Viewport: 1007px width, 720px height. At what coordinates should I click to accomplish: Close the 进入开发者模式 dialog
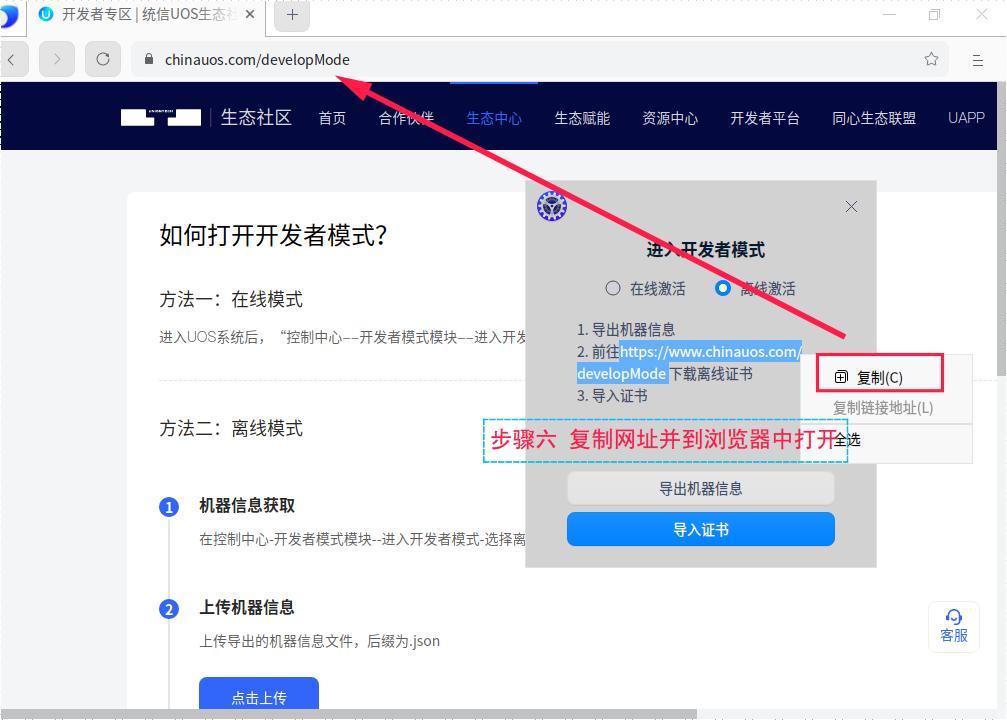(851, 206)
